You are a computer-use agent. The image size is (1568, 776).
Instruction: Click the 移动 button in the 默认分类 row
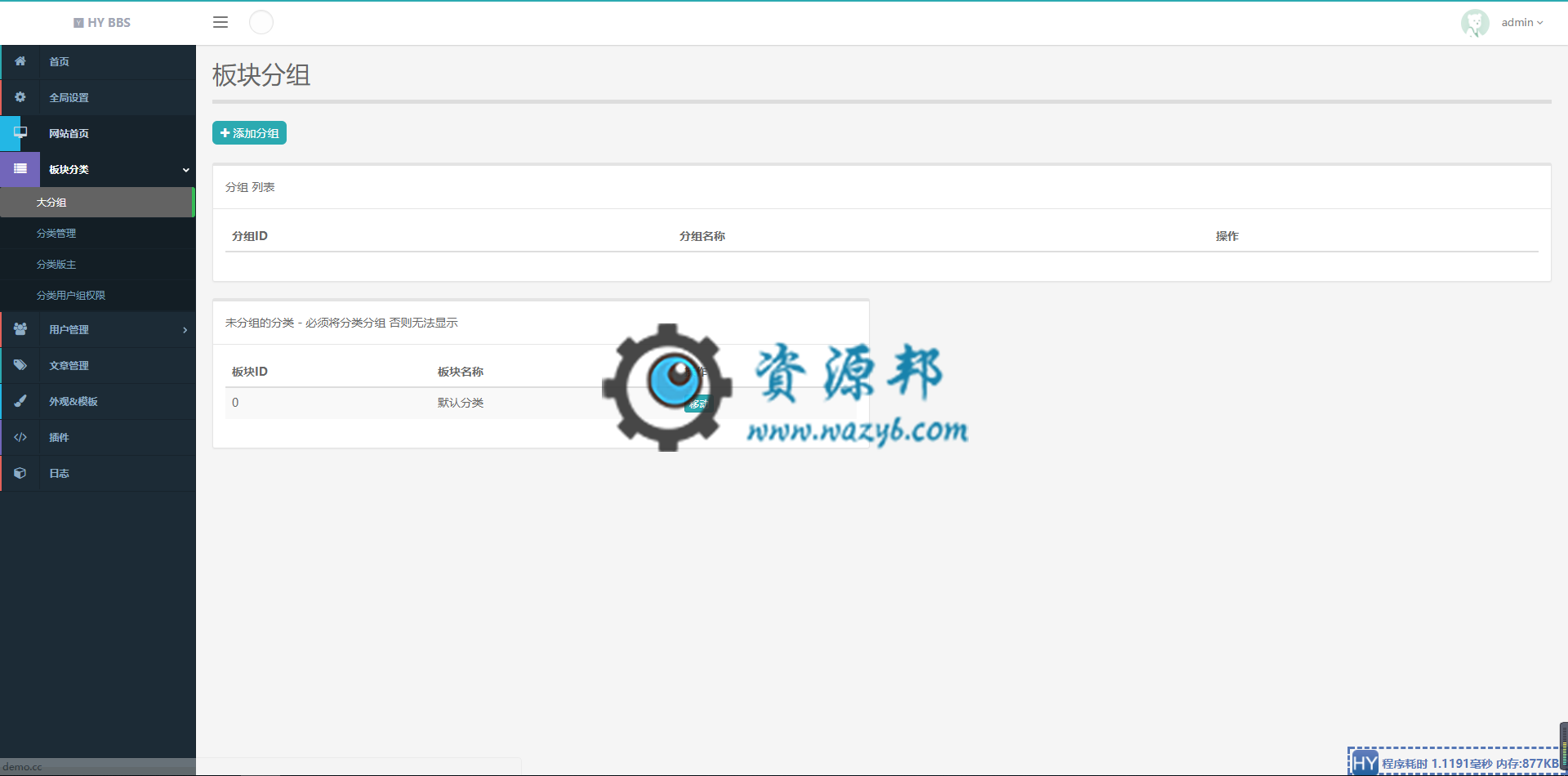coord(698,404)
